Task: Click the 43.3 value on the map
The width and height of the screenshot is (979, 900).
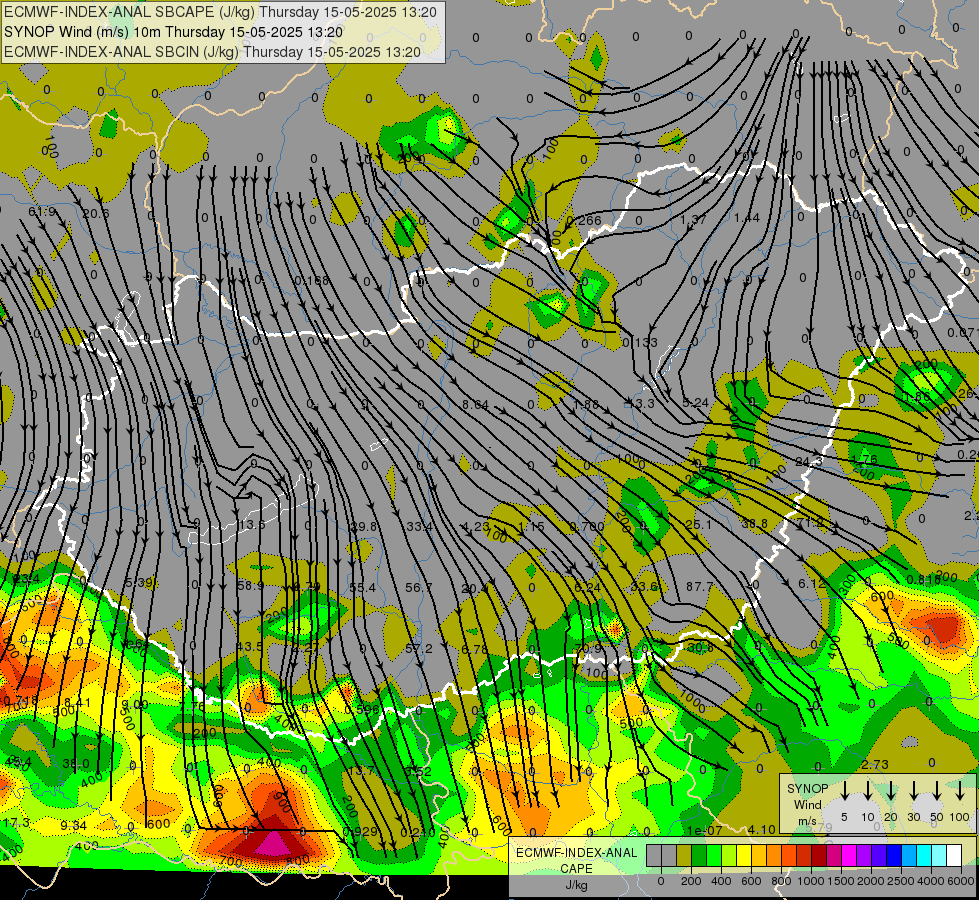Action: click(640, 403)
